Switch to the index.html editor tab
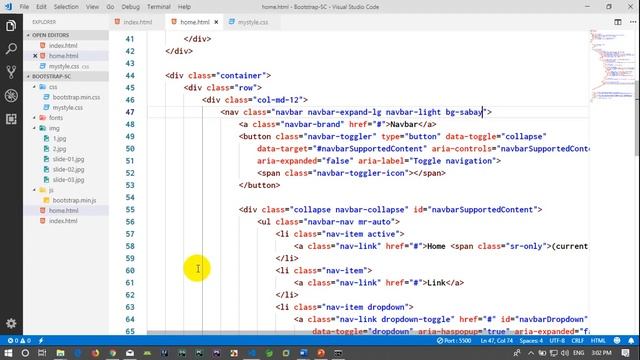Viewport: 640px width, 360px height. click(x=137, y=22)
